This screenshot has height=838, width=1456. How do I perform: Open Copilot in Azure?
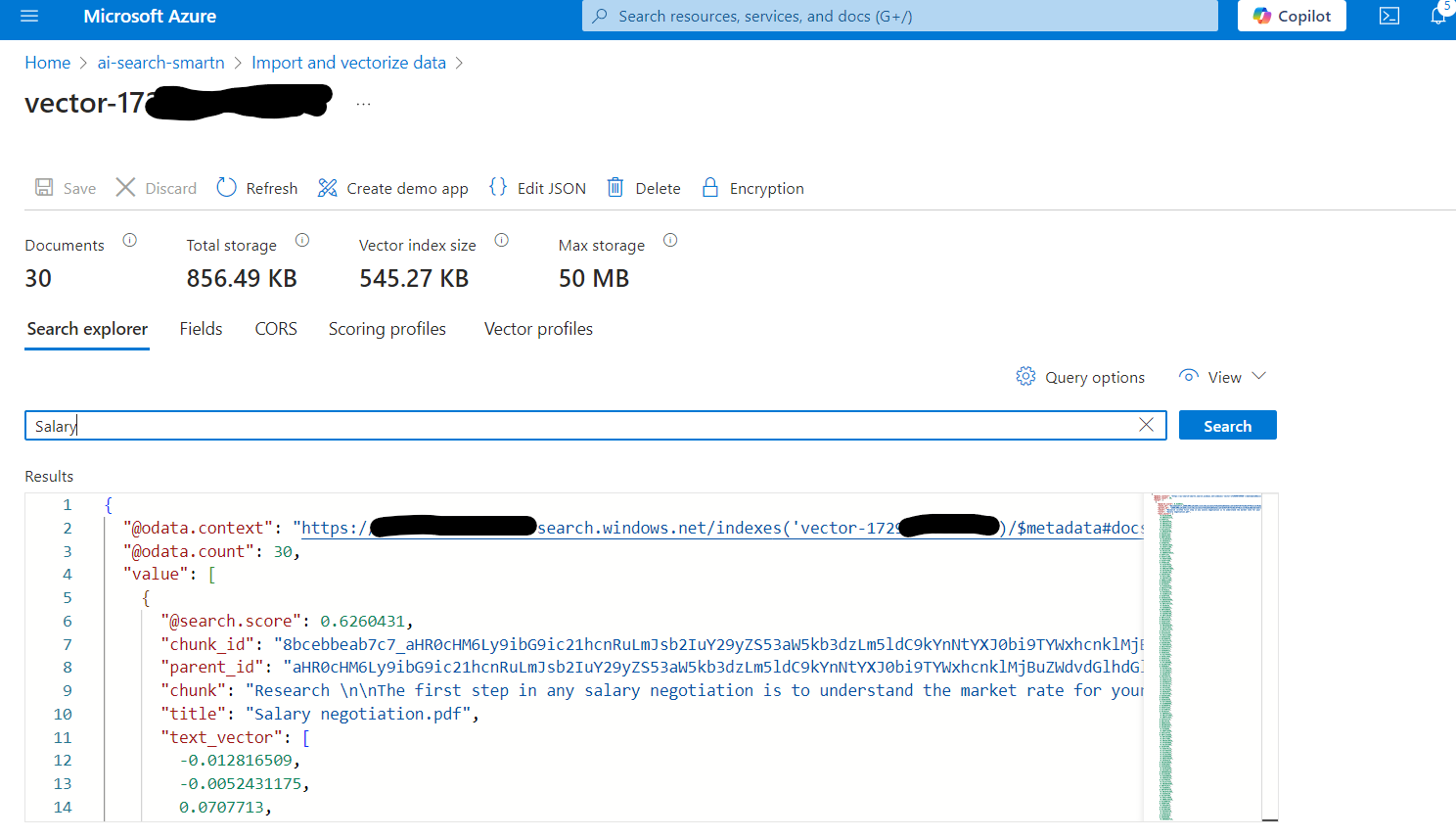1292,16
